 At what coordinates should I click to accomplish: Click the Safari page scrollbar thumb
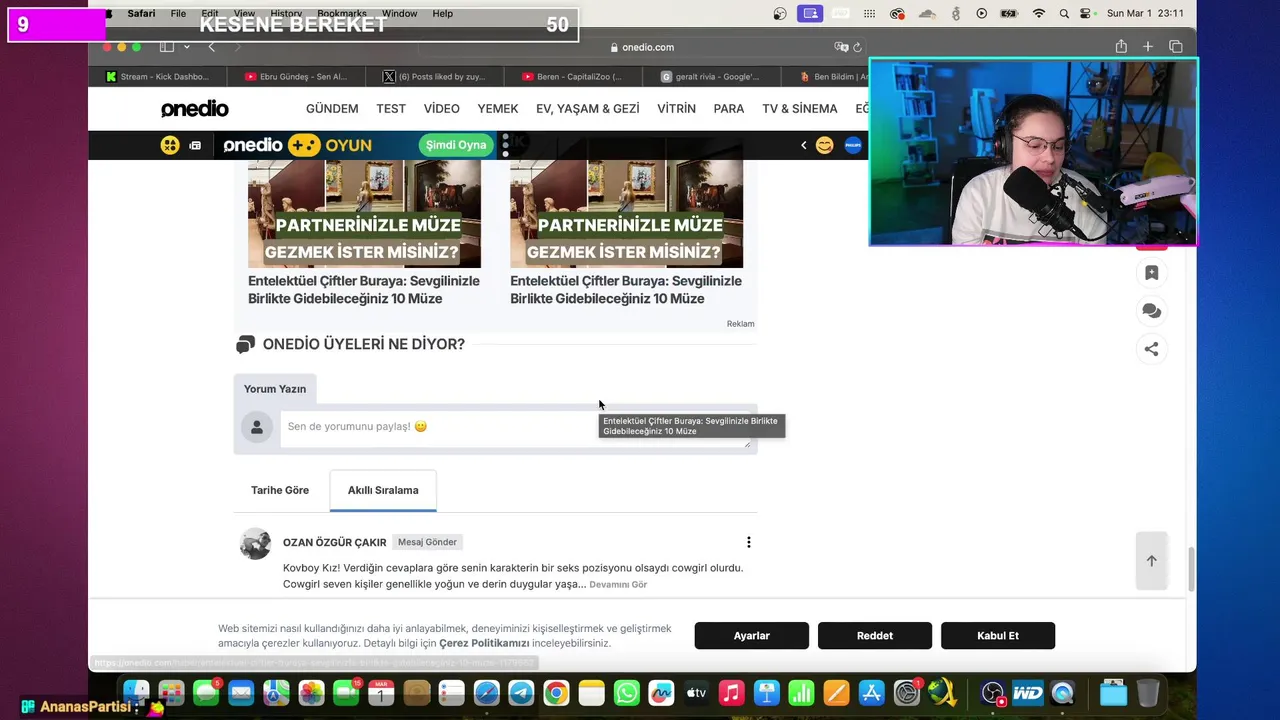[x=1190, y=569]
